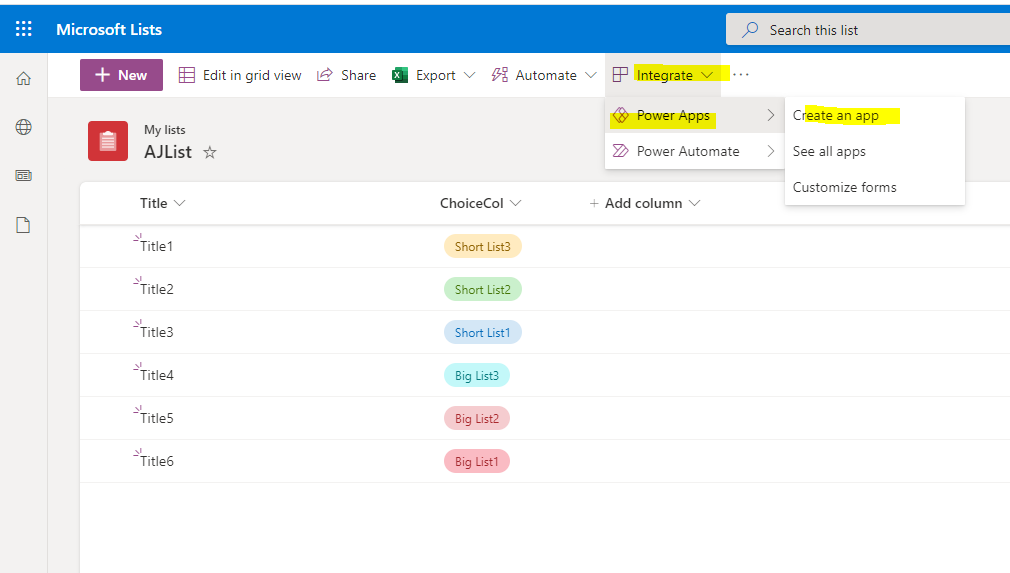The image size is (1010, 573).
Task: Click the plus icon beside Add column
Action: 594,203
